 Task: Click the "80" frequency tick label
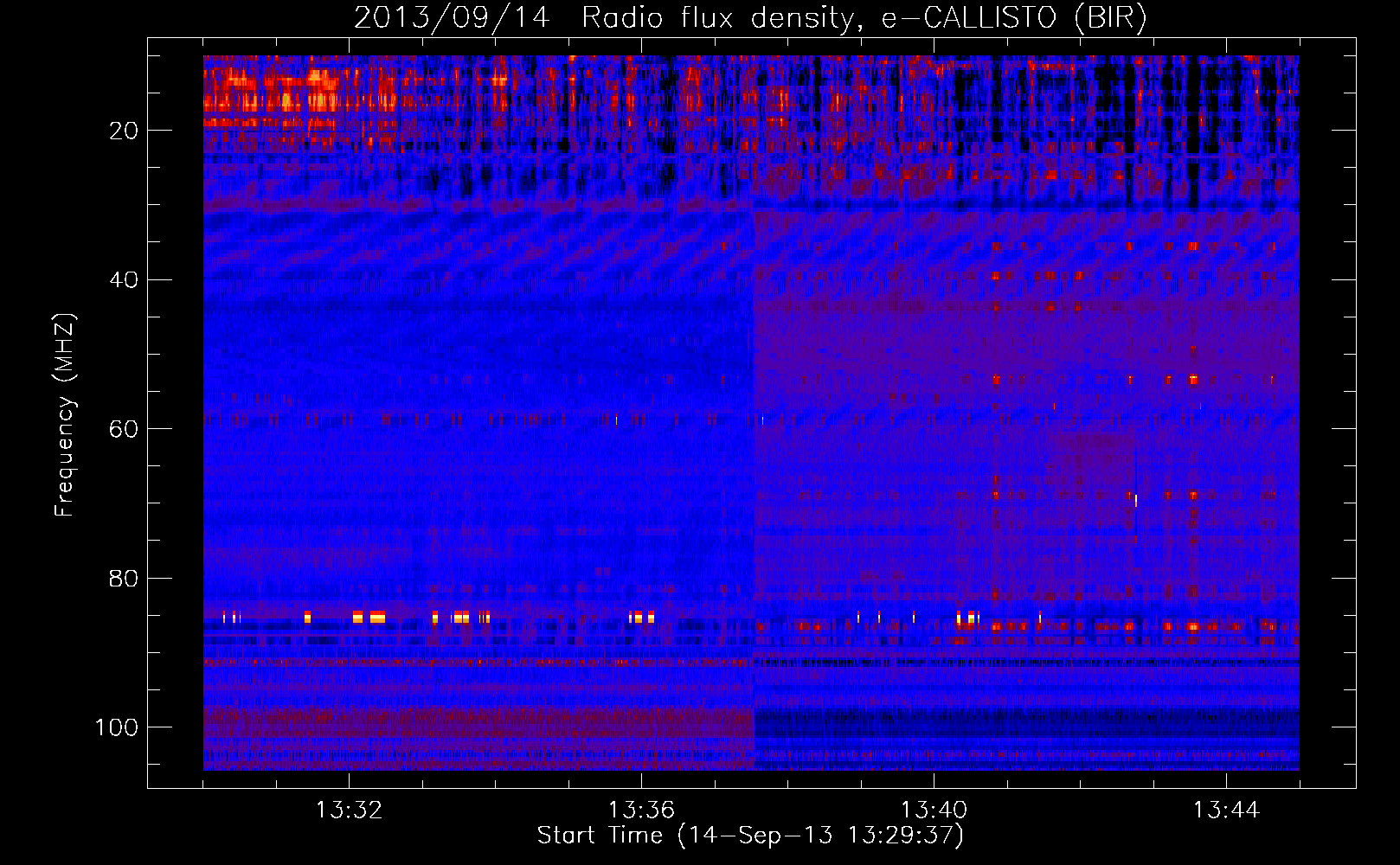click(125, 578)
